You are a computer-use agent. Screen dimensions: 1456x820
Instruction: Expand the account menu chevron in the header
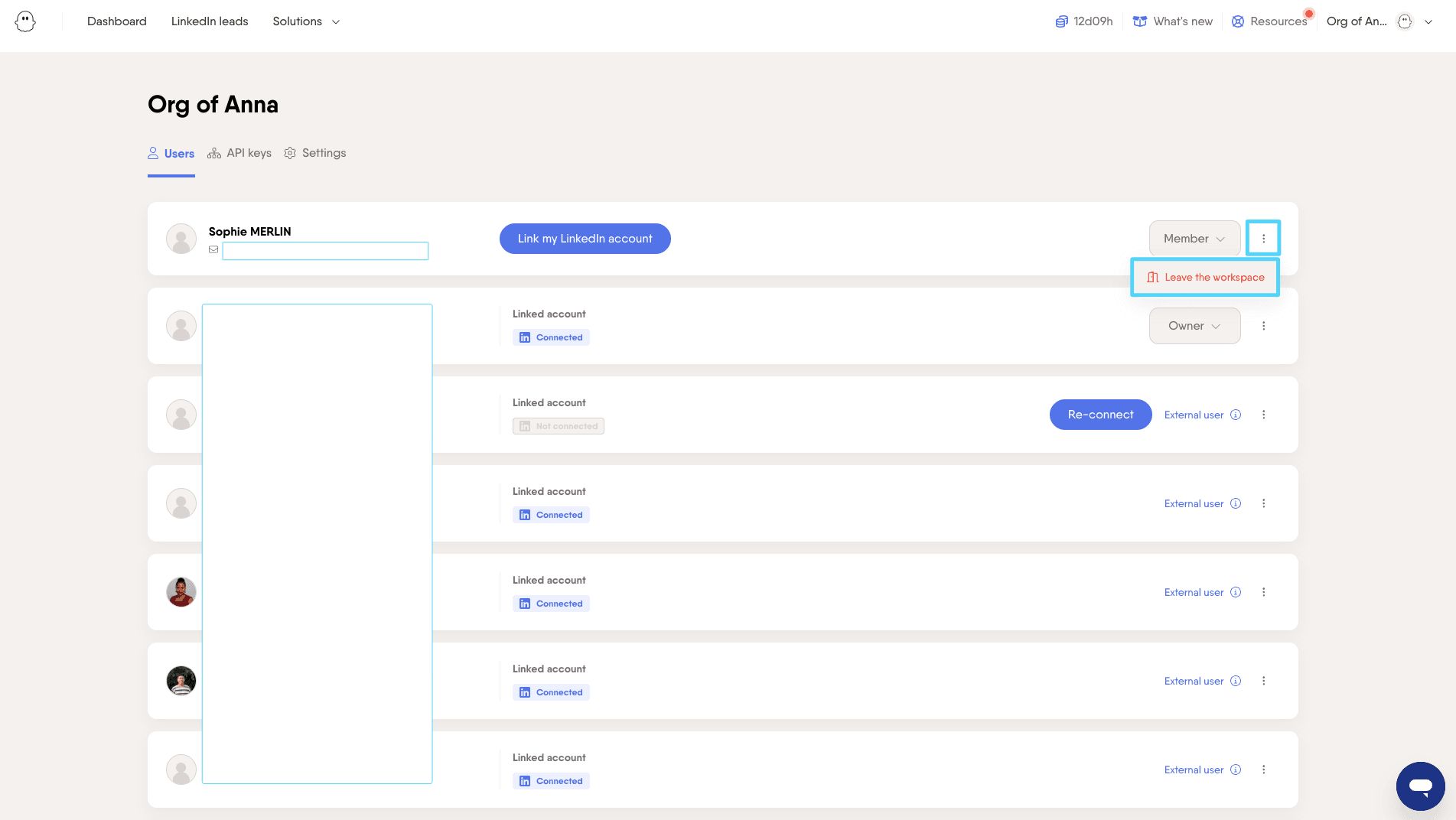pos(1428,21)
